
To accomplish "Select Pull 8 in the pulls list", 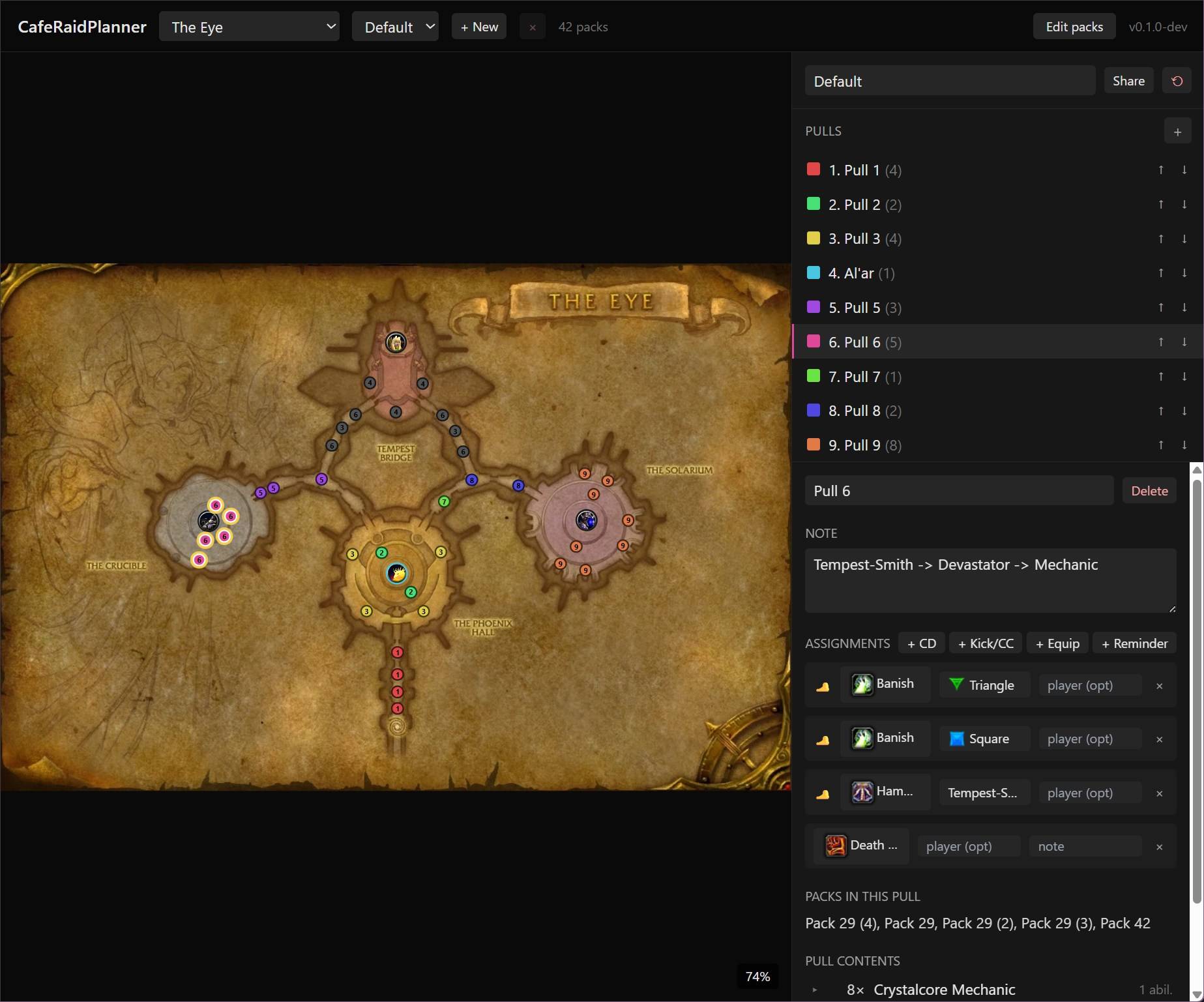I will [997, 411].
